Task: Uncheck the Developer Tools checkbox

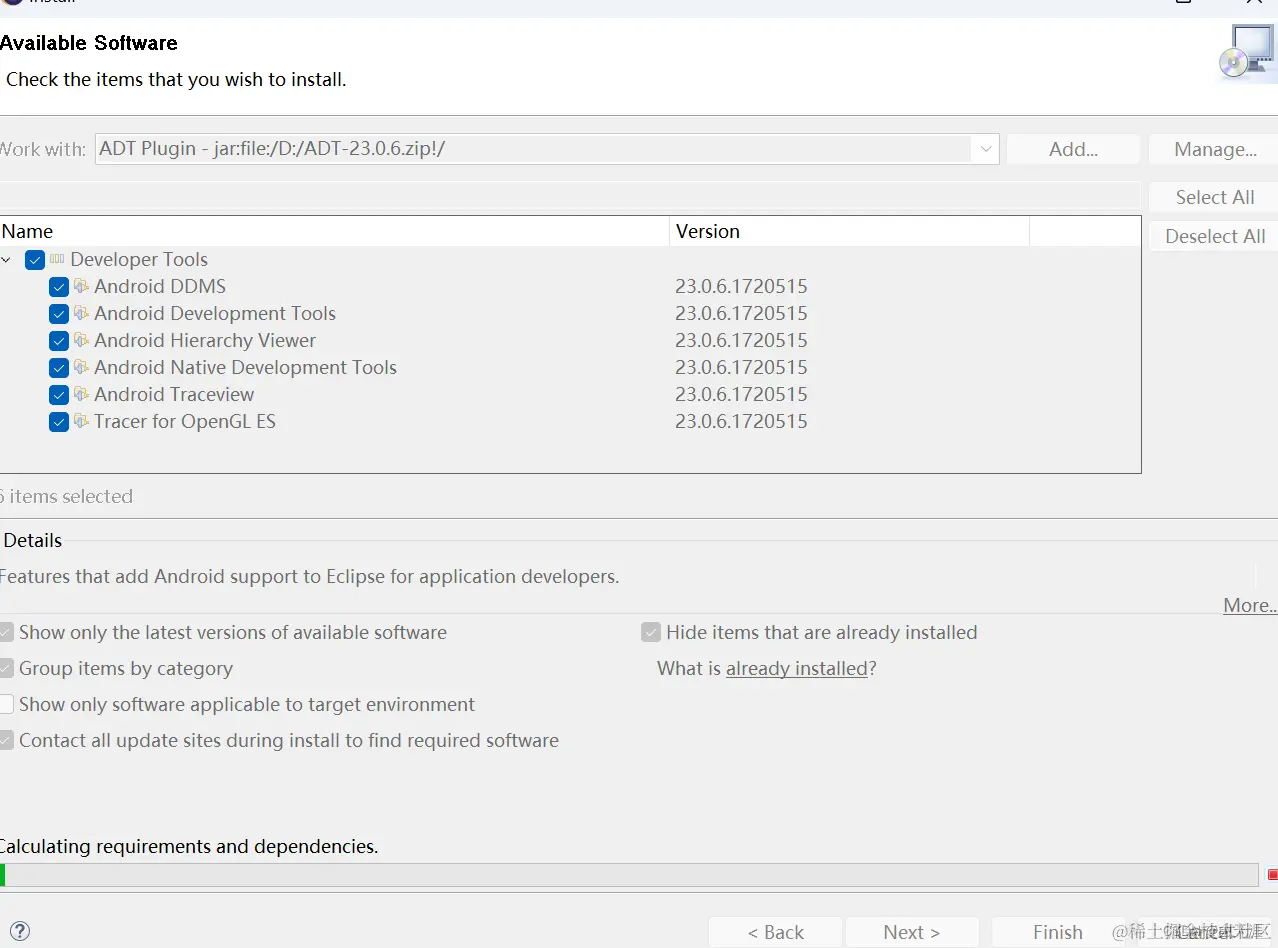Action: (x=35, y=260)
